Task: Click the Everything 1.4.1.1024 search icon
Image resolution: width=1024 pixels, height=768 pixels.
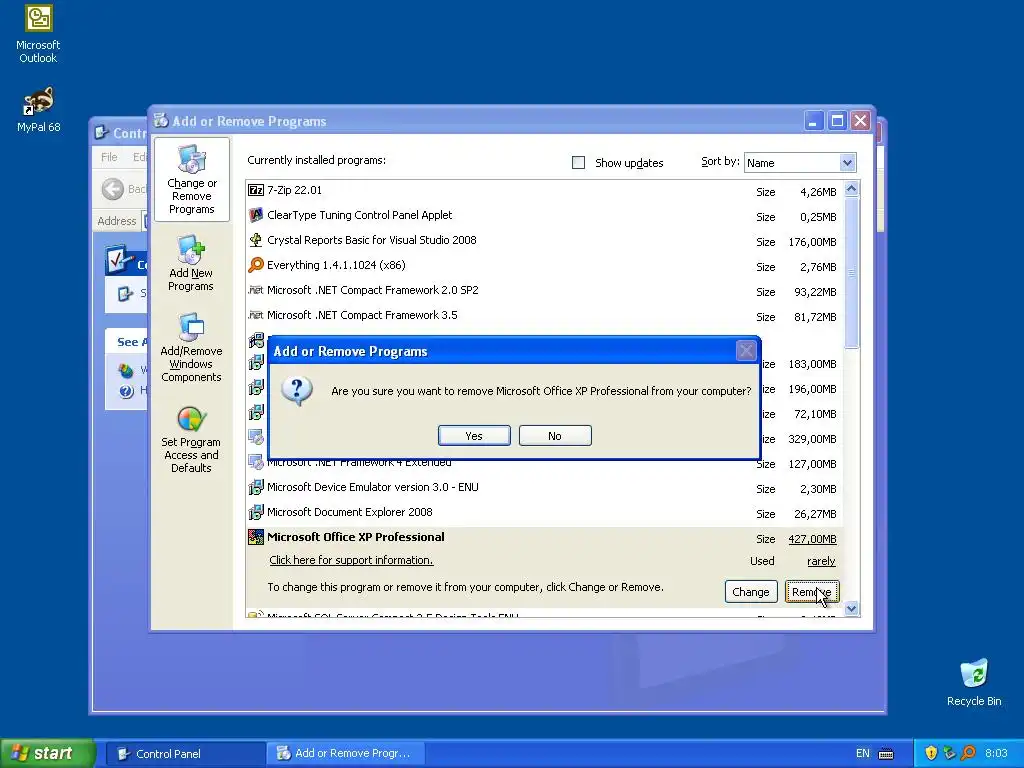Action: [256, 264]
